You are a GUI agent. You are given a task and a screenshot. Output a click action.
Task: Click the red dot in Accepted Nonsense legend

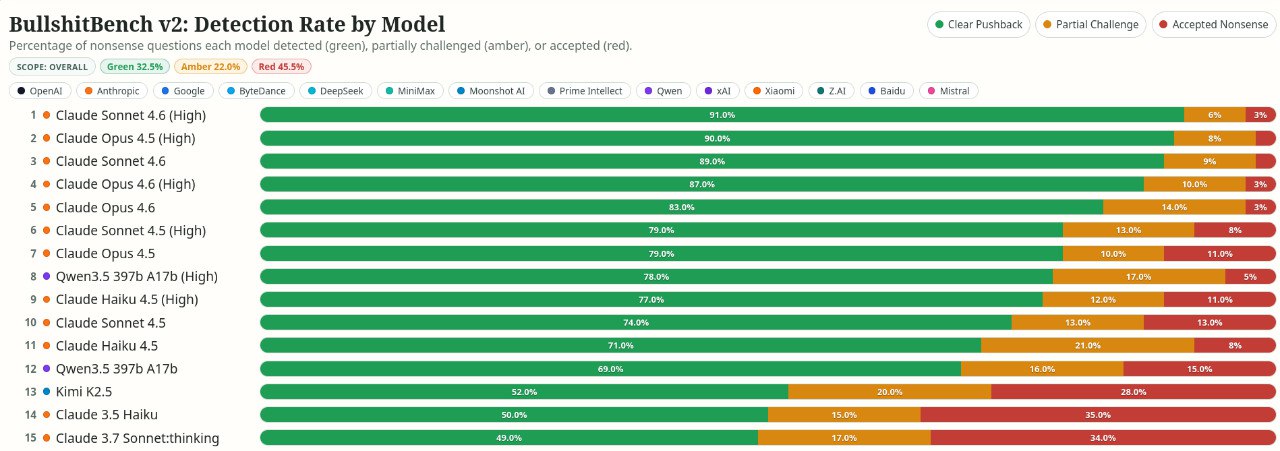tap(1164, 25)
